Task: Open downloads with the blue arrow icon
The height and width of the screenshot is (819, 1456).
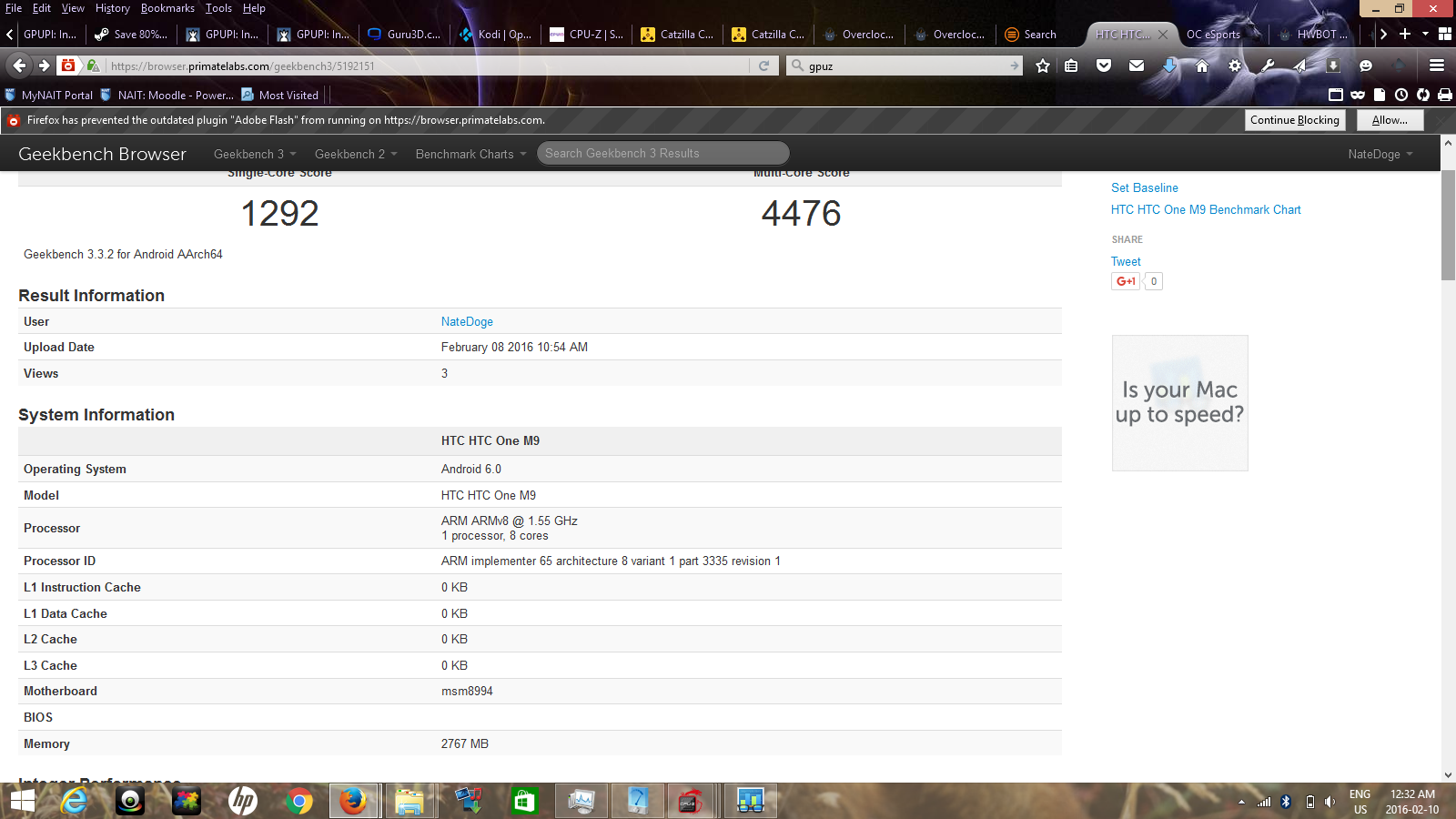Action: (x=1169, y=66)
